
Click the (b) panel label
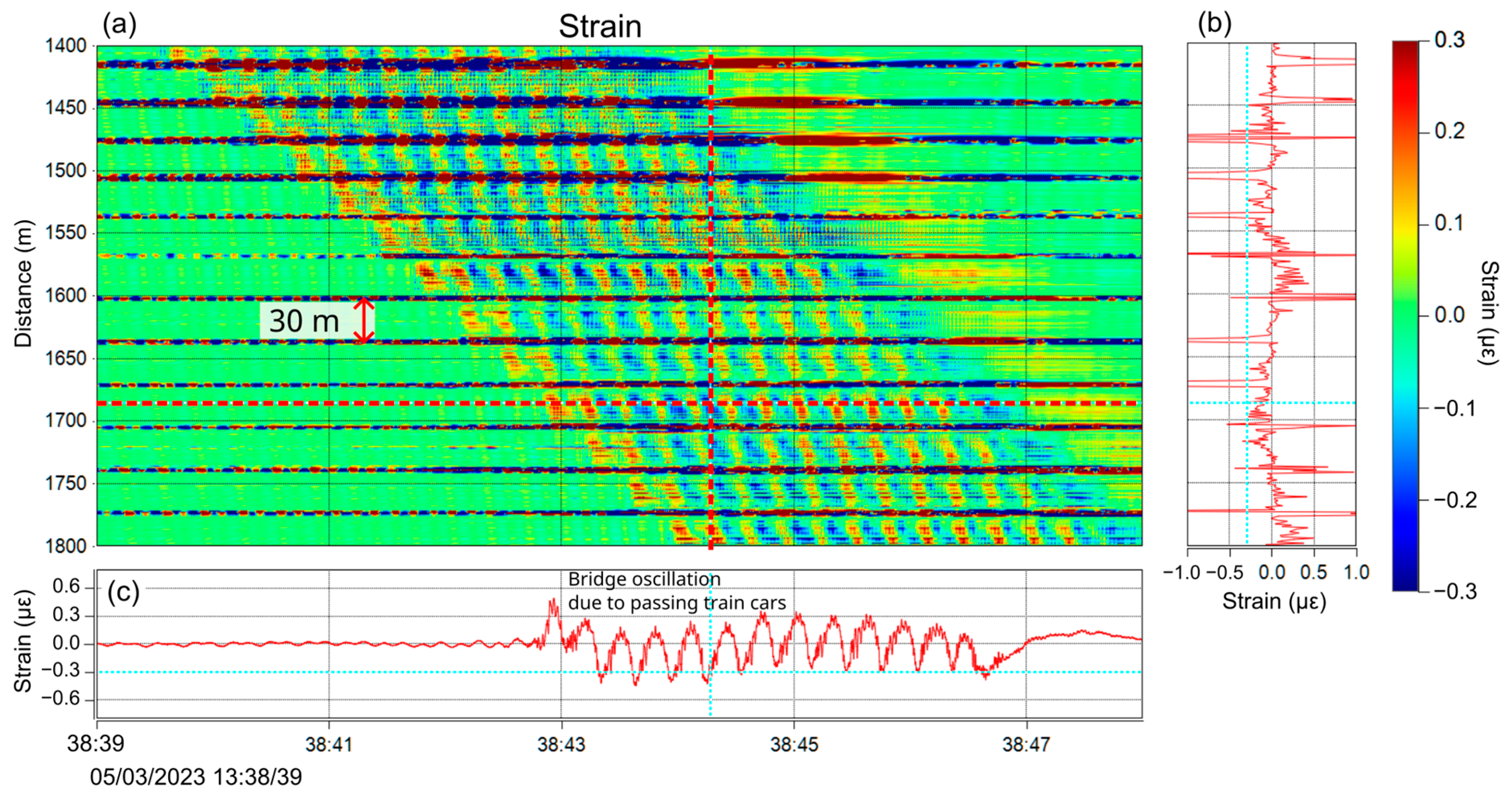(1215, 23)
